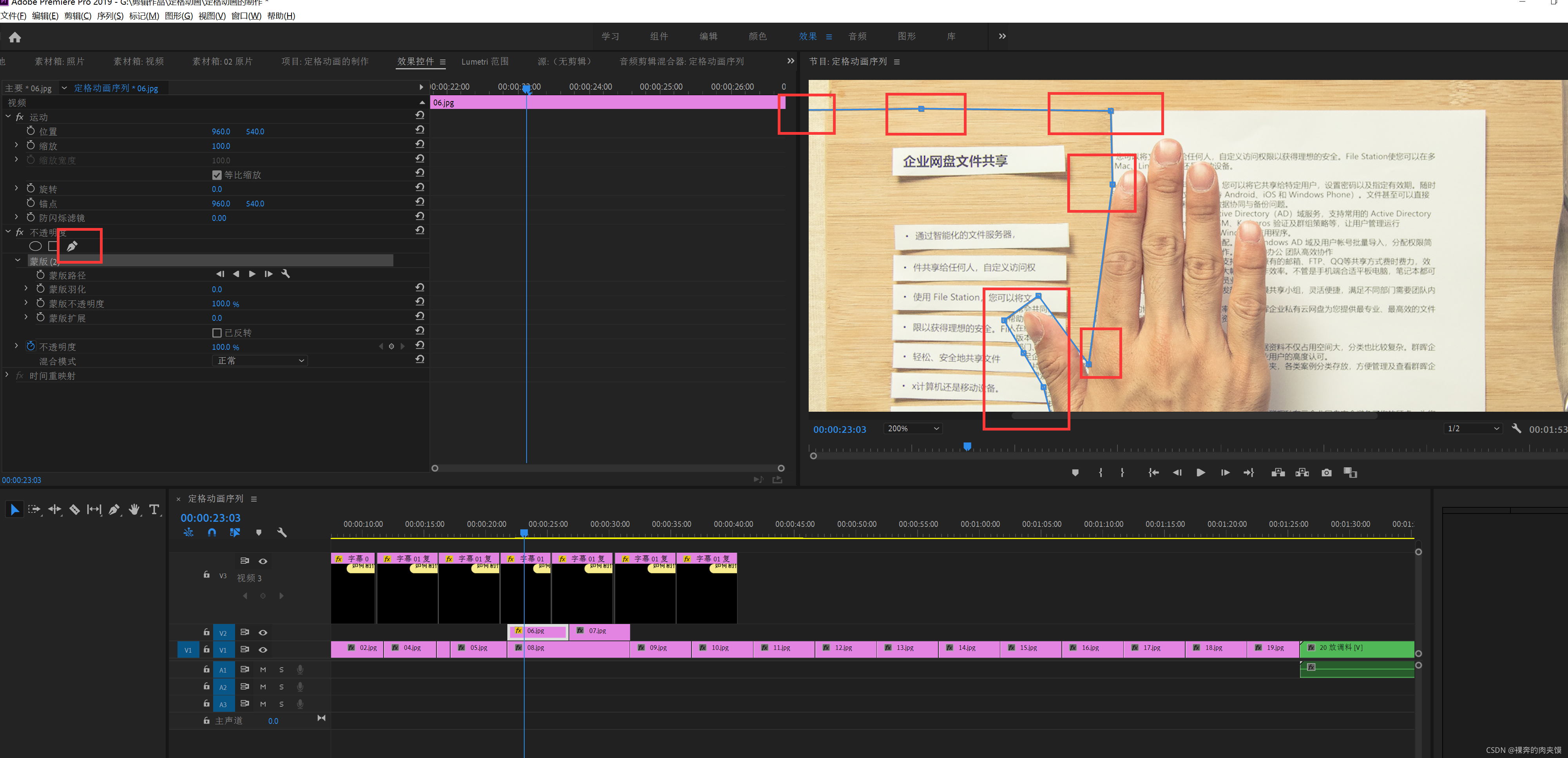Select the Hand tool
The image size is (1568, 758).
point(134,509)
